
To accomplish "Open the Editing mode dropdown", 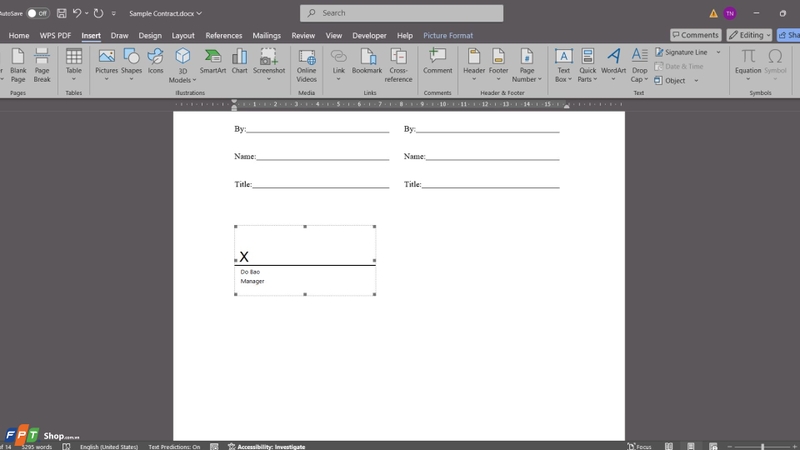I will pyautogui.click(x=749, y=35).
